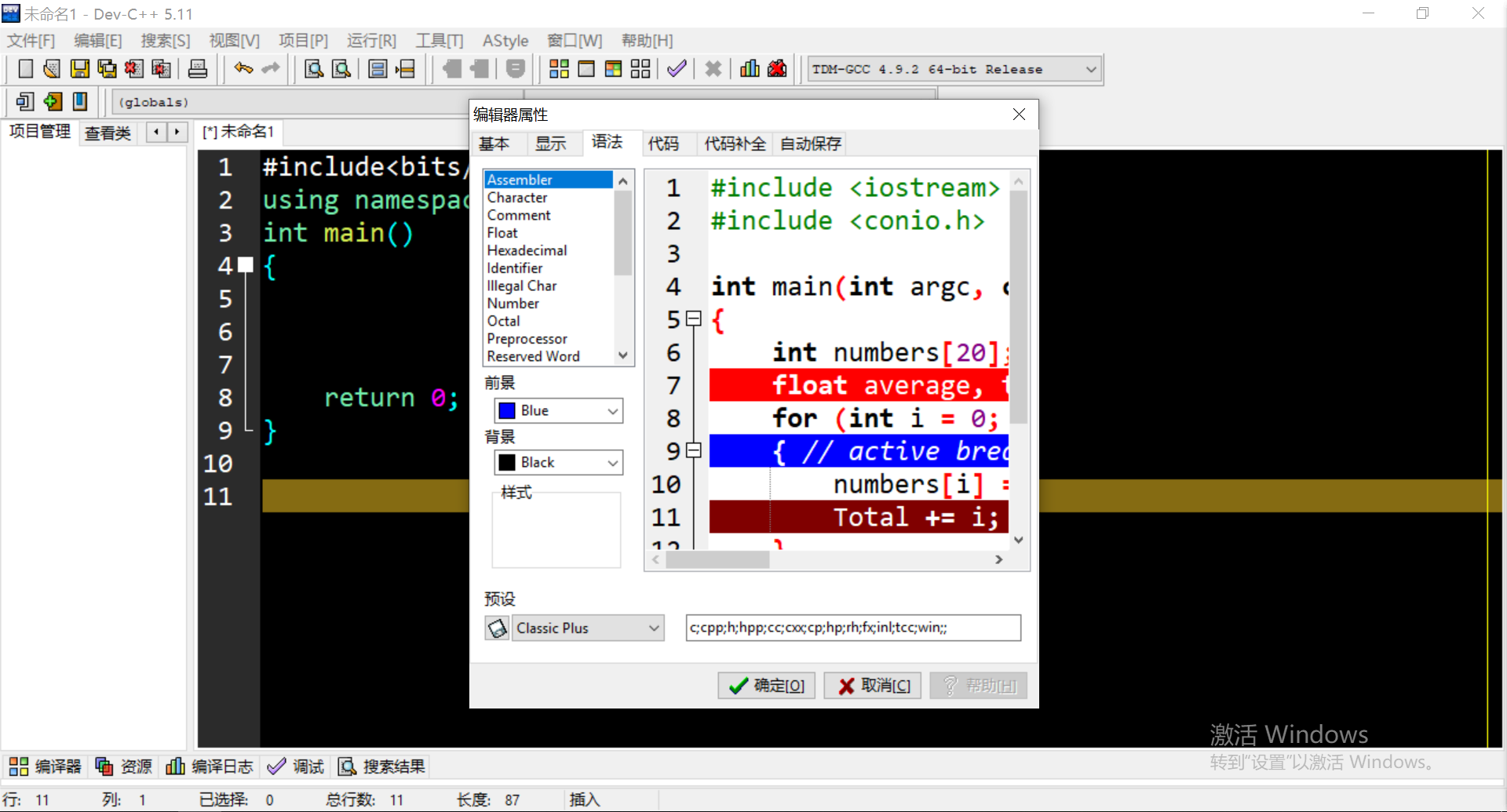Image resolution: width=1507 pixels, height=812 pixels.
Task: Click the Find (magnifier) toolbar icon
Action: point(314,69)
